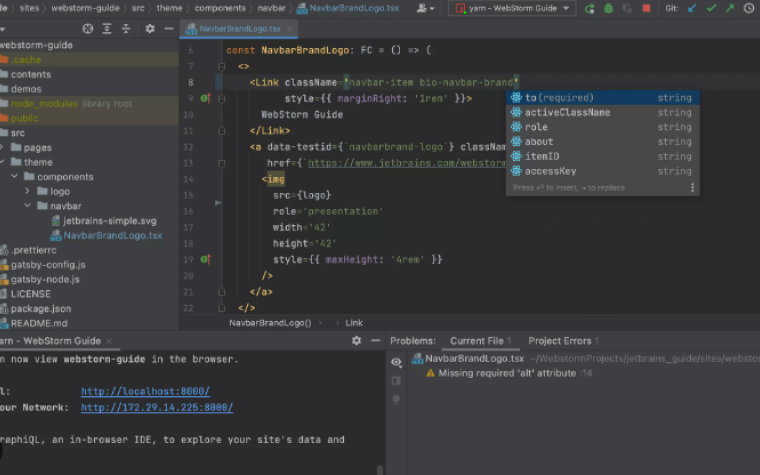Choose the accessKey completion suggestion

(602, 171)
